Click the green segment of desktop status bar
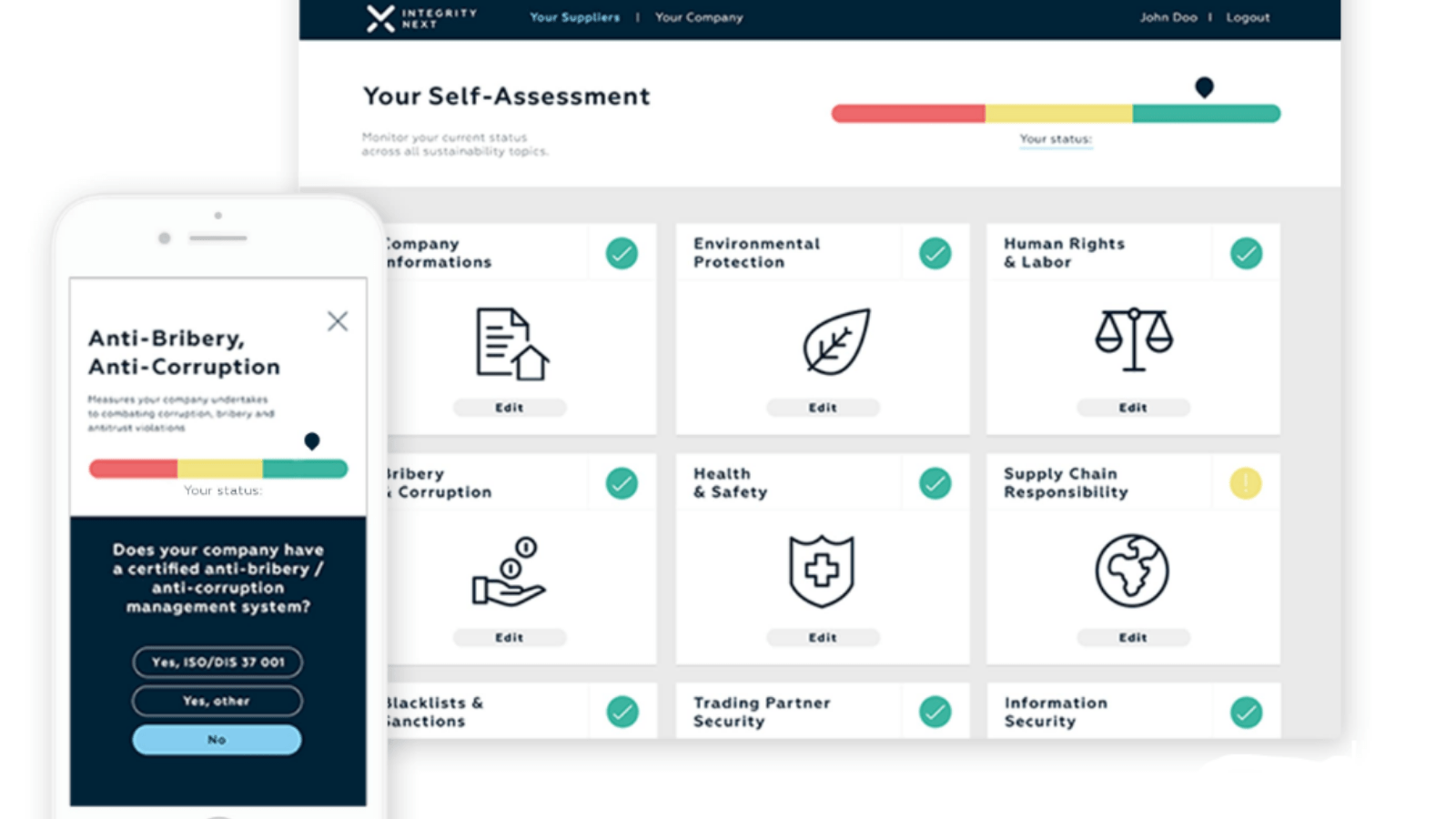 1207,114
